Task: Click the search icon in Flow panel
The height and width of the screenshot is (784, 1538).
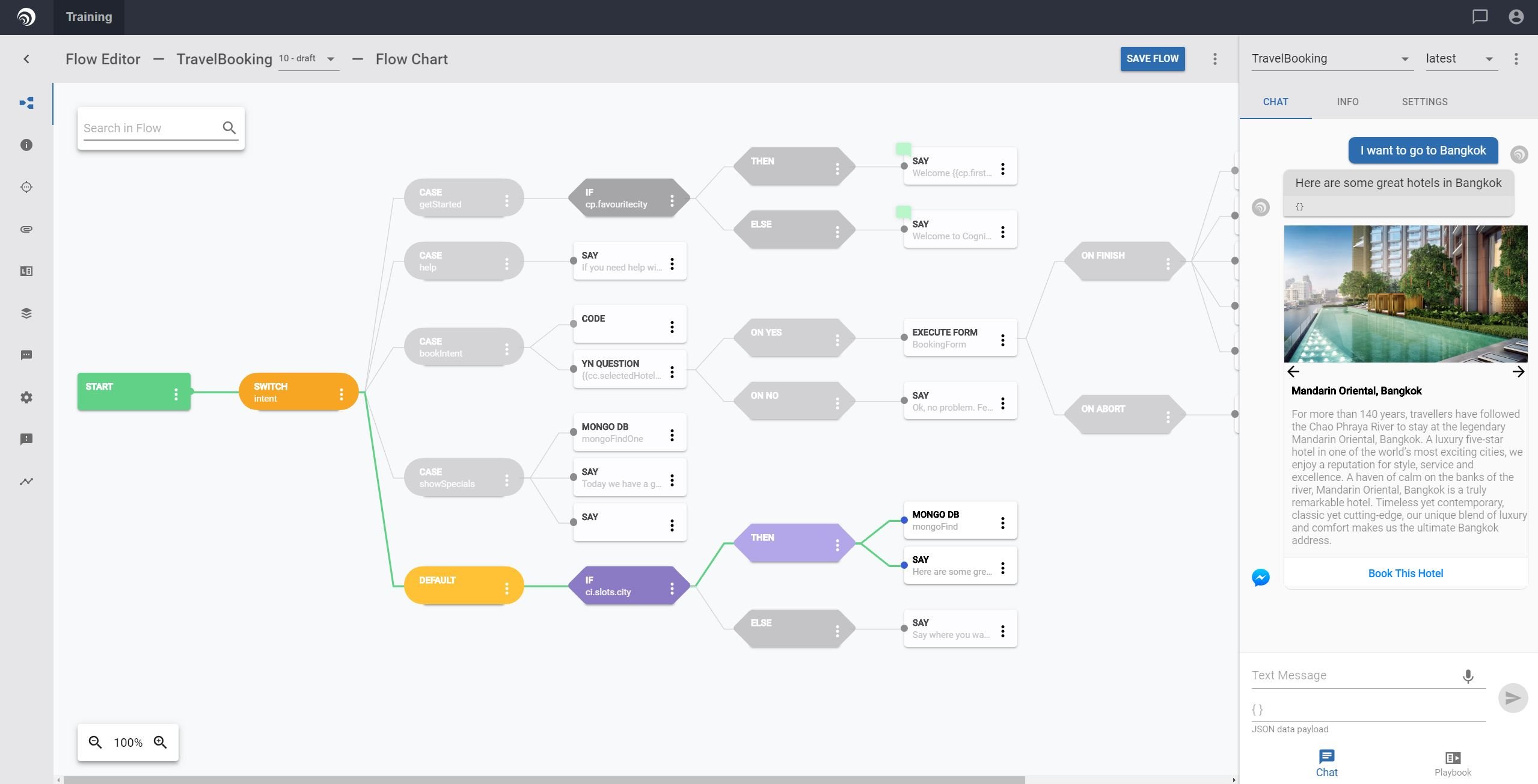Action: click(x=229, y=128)
